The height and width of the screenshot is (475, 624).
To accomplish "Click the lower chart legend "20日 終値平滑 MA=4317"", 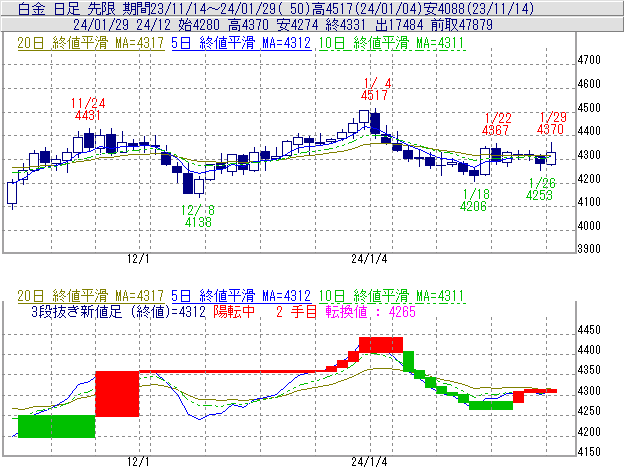I will click(x=91, y=296).
